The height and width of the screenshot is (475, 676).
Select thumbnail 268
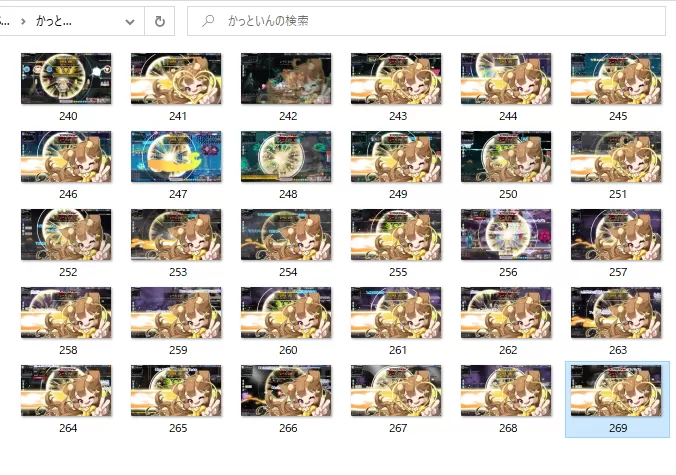tap(506, 391)
